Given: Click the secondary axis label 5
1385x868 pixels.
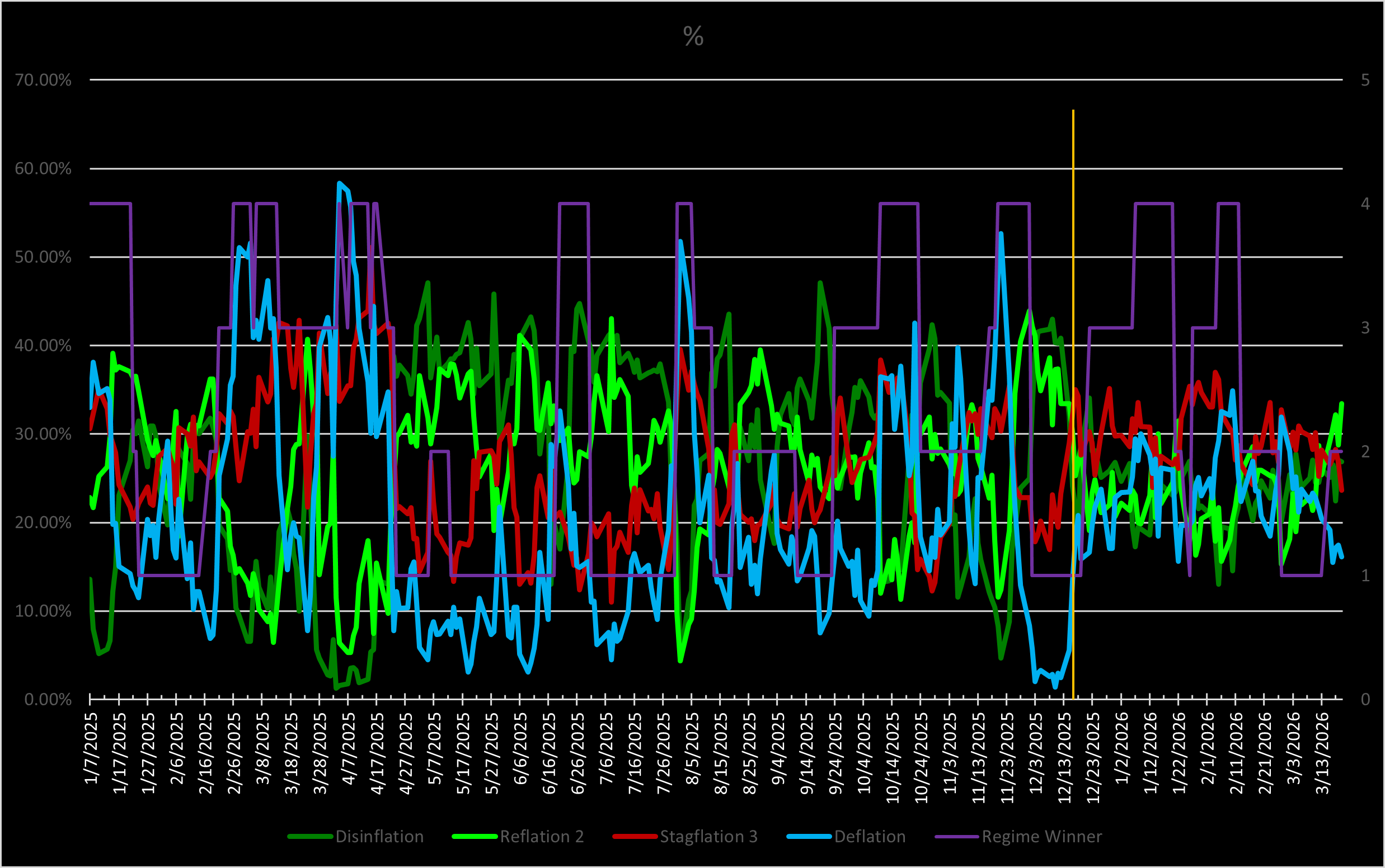Looking at the screenshot, I should click(1365, 80).
